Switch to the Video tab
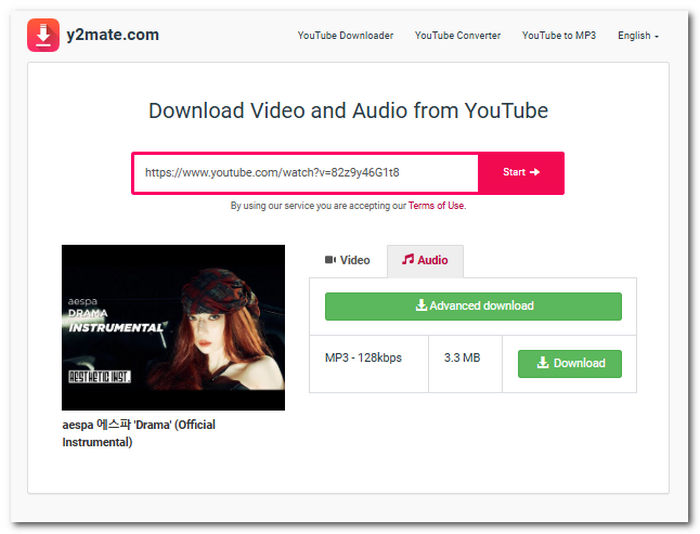Screen dimensions: 700x534 (347, 260)
